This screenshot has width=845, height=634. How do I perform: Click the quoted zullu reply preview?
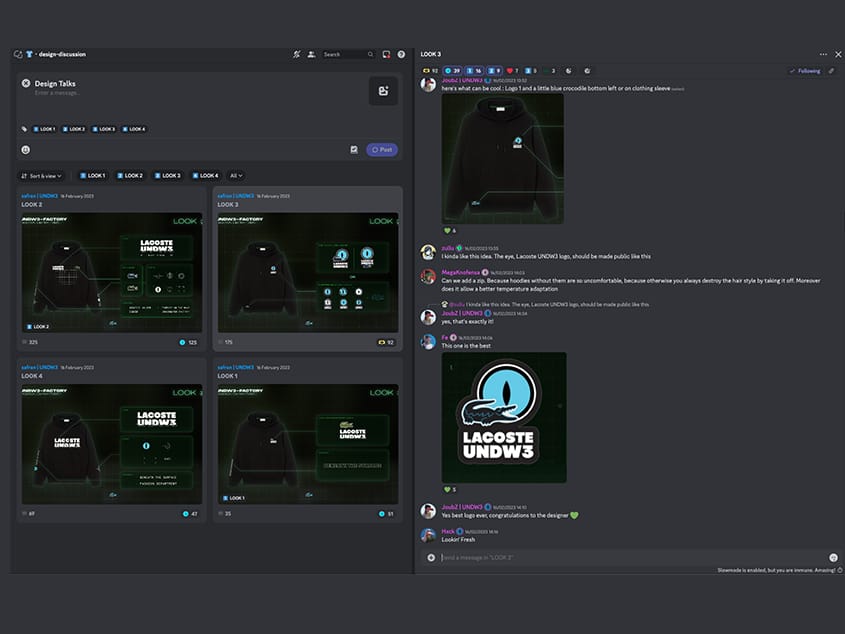point(545,305)
